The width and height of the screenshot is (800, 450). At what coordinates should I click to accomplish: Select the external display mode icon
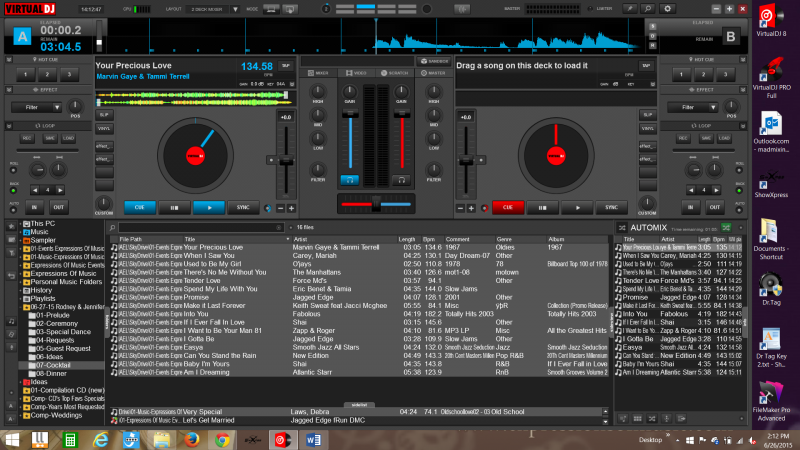290,9
